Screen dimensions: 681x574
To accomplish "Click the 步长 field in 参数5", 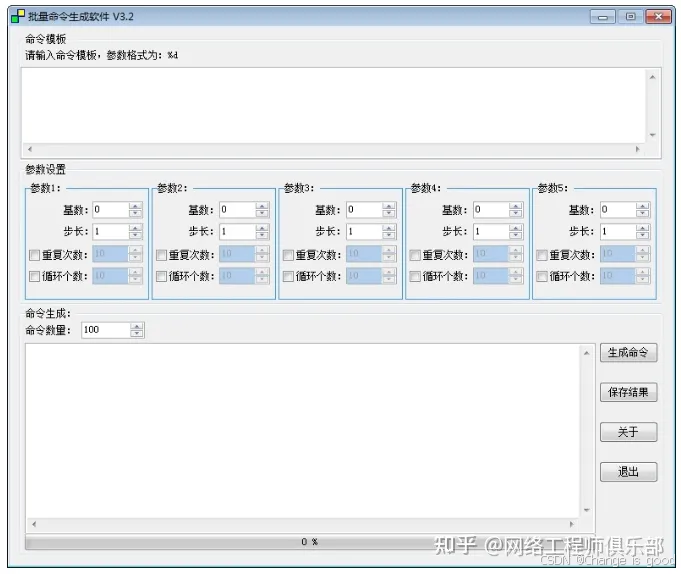I will coord(618,231).
